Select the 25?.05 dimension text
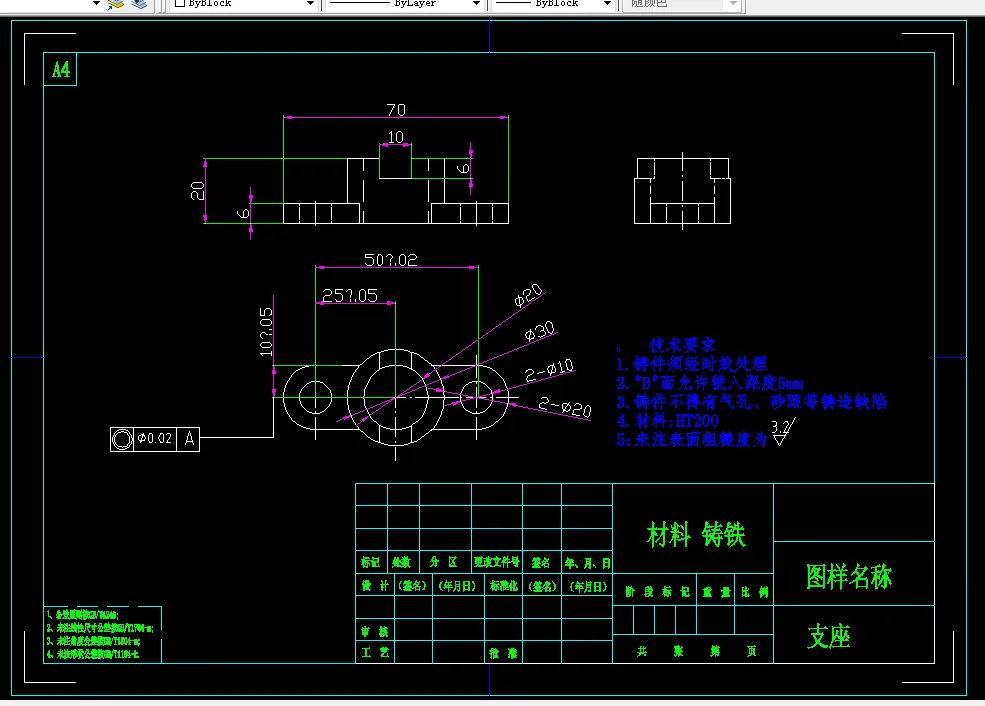 [x=350, y=296]
